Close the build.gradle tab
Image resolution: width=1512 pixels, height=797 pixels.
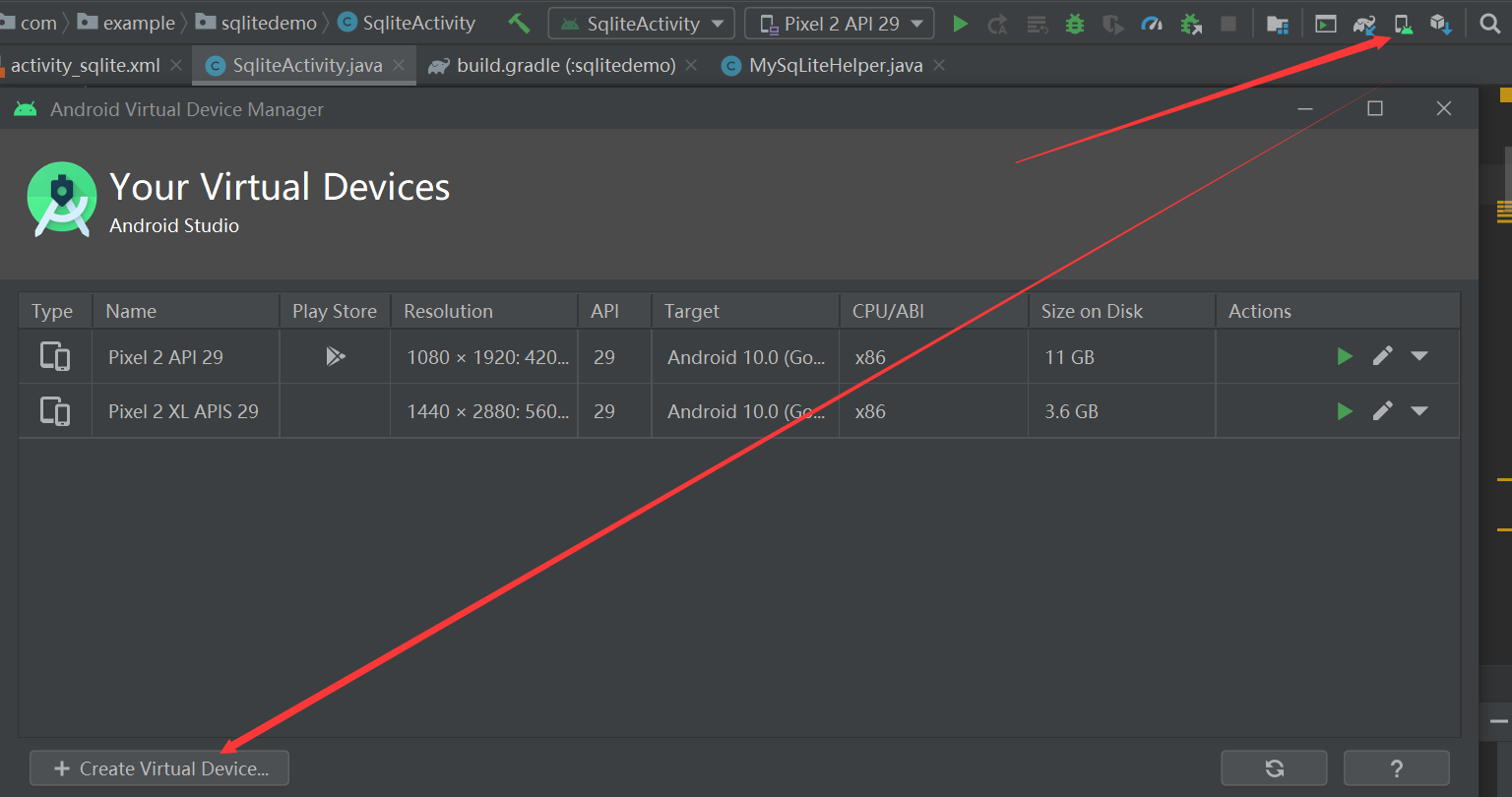pos(691,65)
